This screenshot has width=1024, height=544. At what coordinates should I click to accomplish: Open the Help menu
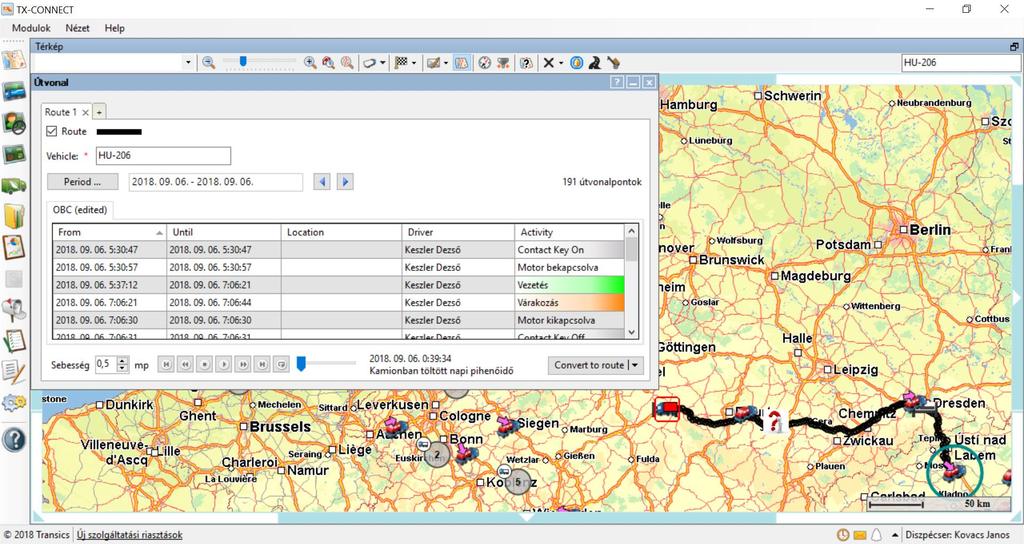pos(114,28)
